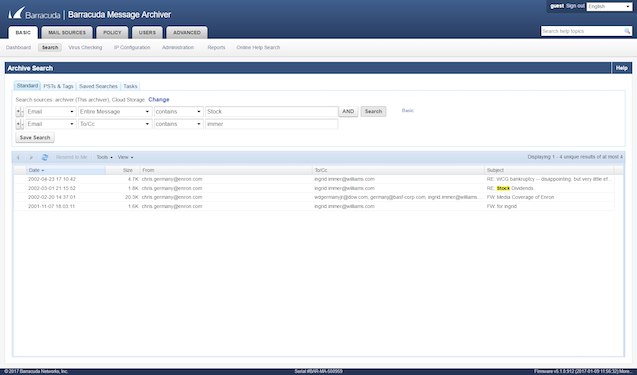Open the English language dropdown
The image size is (637, 375).
(x=609, y=7)
